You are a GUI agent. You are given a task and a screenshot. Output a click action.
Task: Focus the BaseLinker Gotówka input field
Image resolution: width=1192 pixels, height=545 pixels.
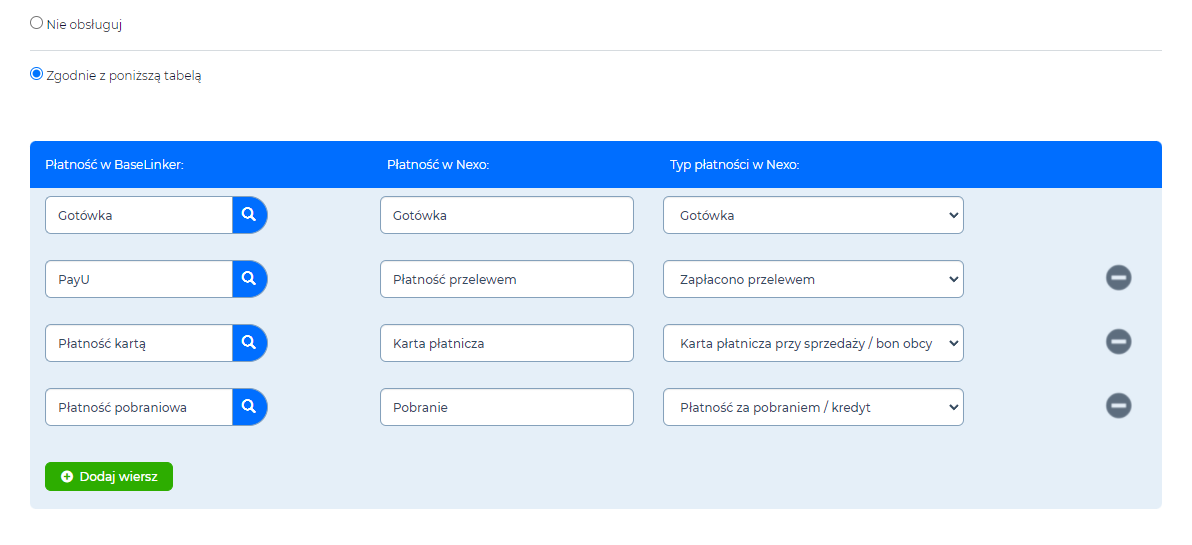[x=138, y=215]
